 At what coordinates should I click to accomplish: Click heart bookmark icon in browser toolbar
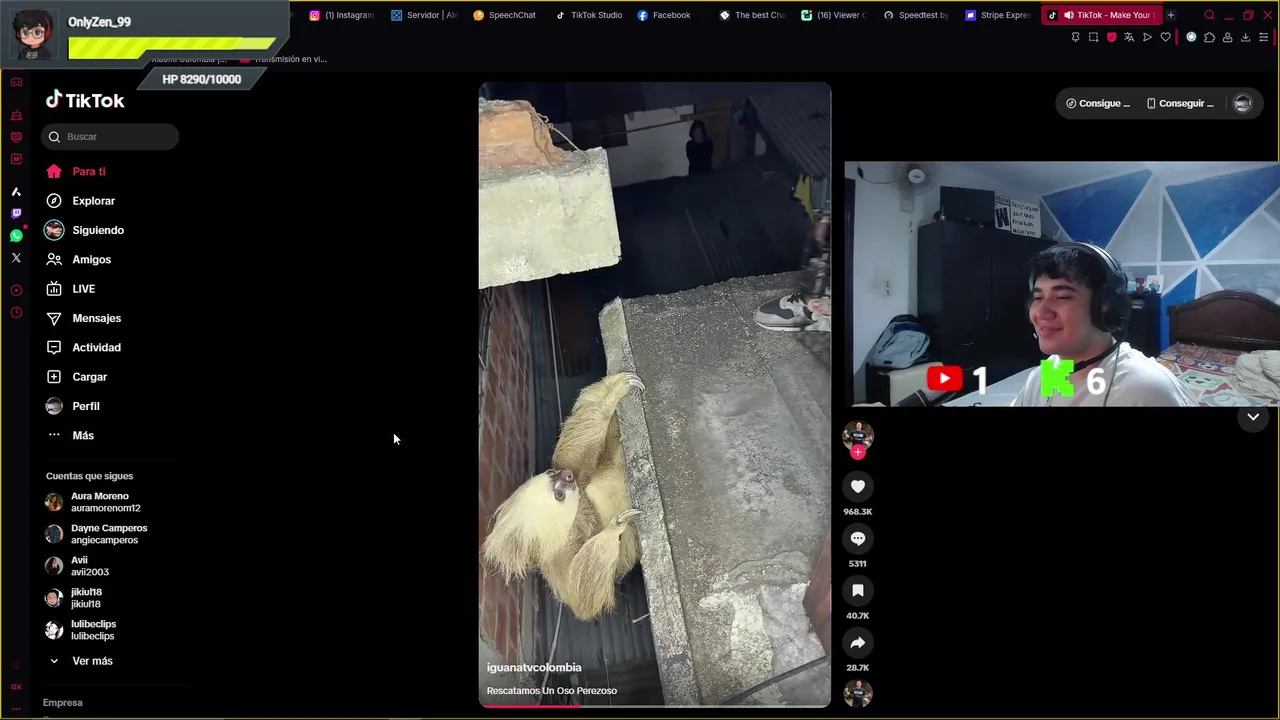click(1166, 37)
